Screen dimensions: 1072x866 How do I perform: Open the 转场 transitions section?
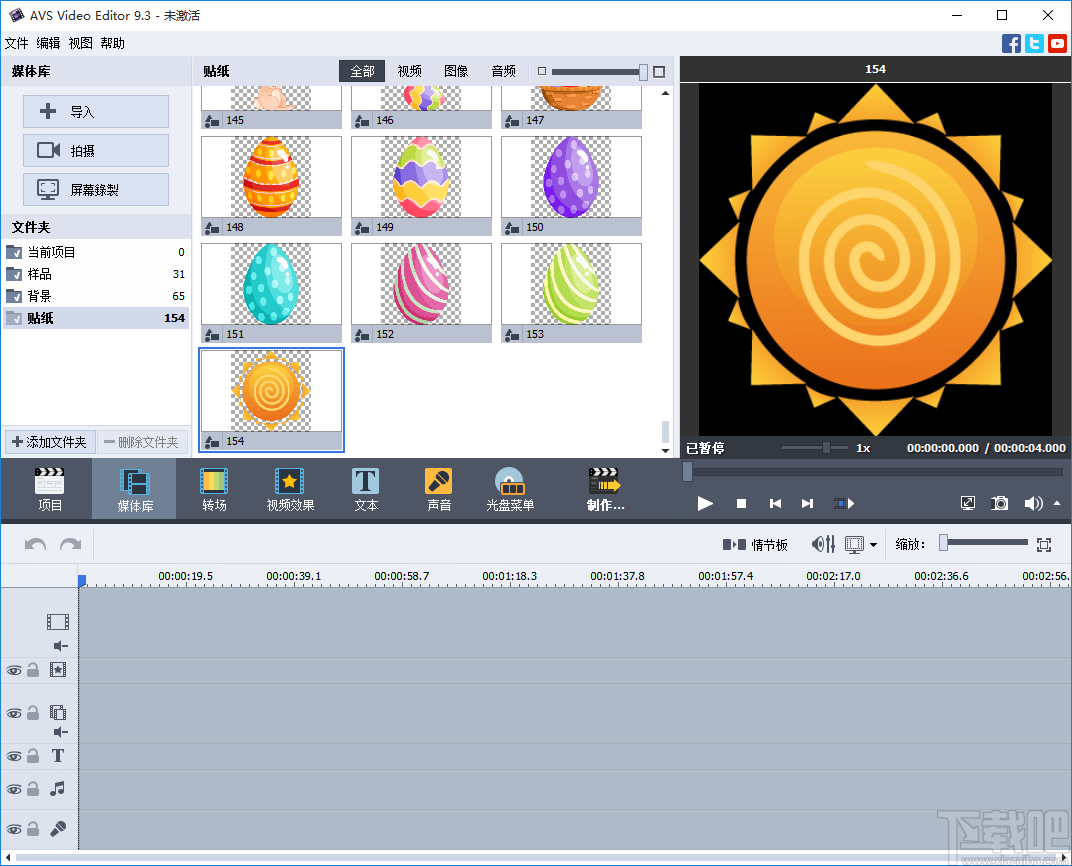pyautogui.click(x=214, y=489)
